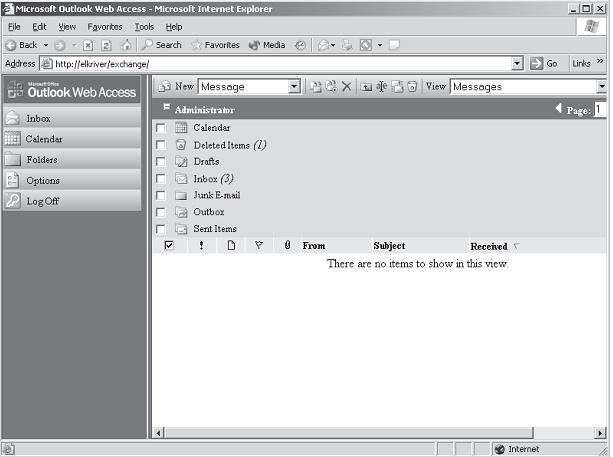
Task: Open the Back button history arrow
Action: click(x=46, y=45)
